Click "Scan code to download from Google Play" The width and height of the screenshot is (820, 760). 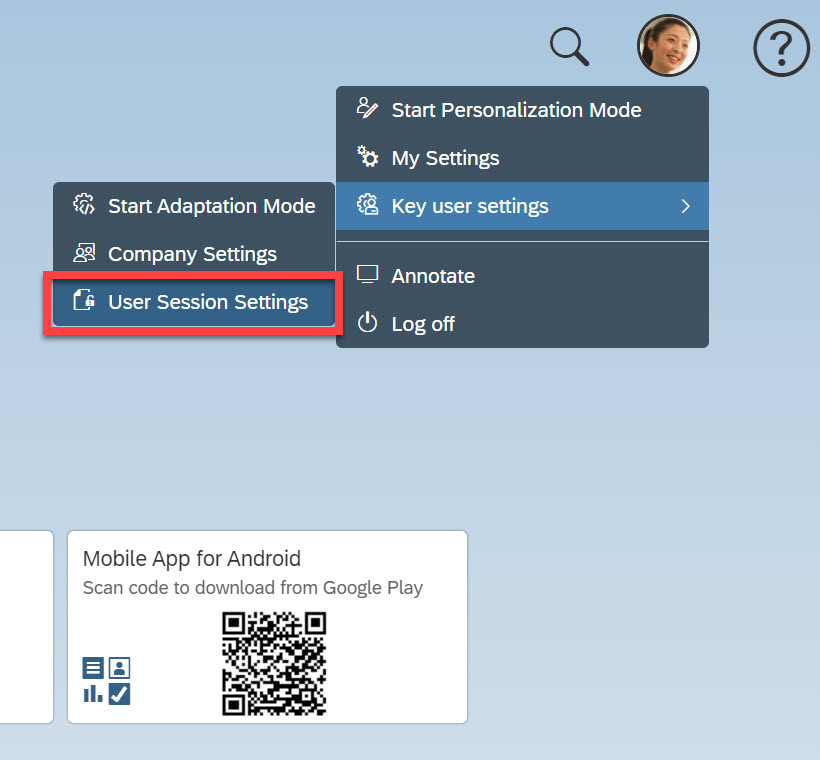(253, 587)
